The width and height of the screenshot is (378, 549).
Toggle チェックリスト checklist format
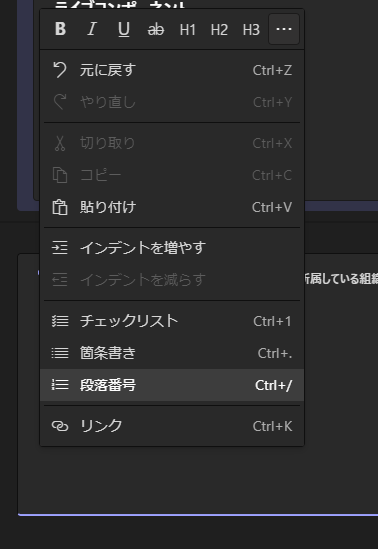pos(172,321)
